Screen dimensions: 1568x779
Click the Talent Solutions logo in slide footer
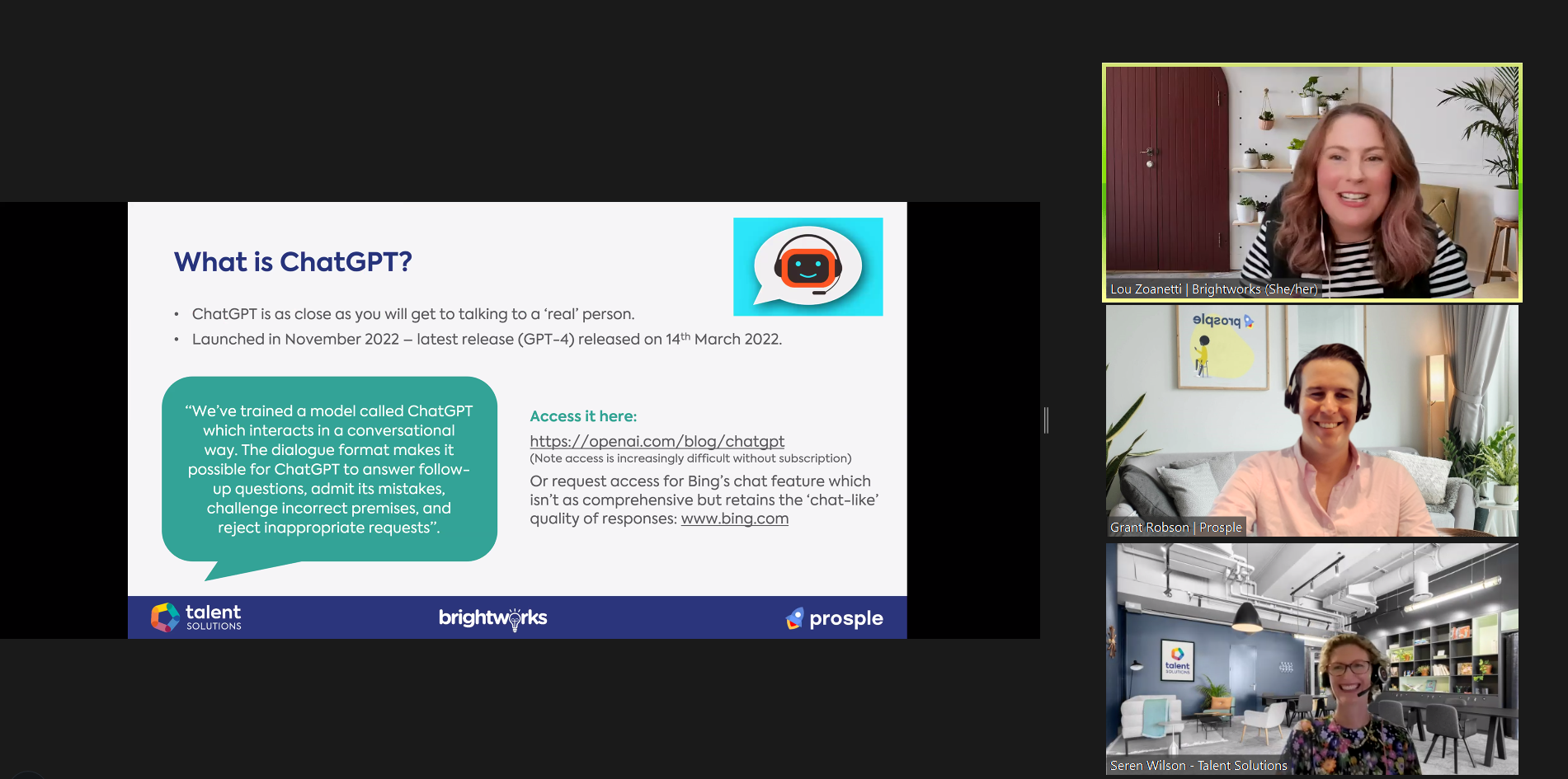click(196, 617)
